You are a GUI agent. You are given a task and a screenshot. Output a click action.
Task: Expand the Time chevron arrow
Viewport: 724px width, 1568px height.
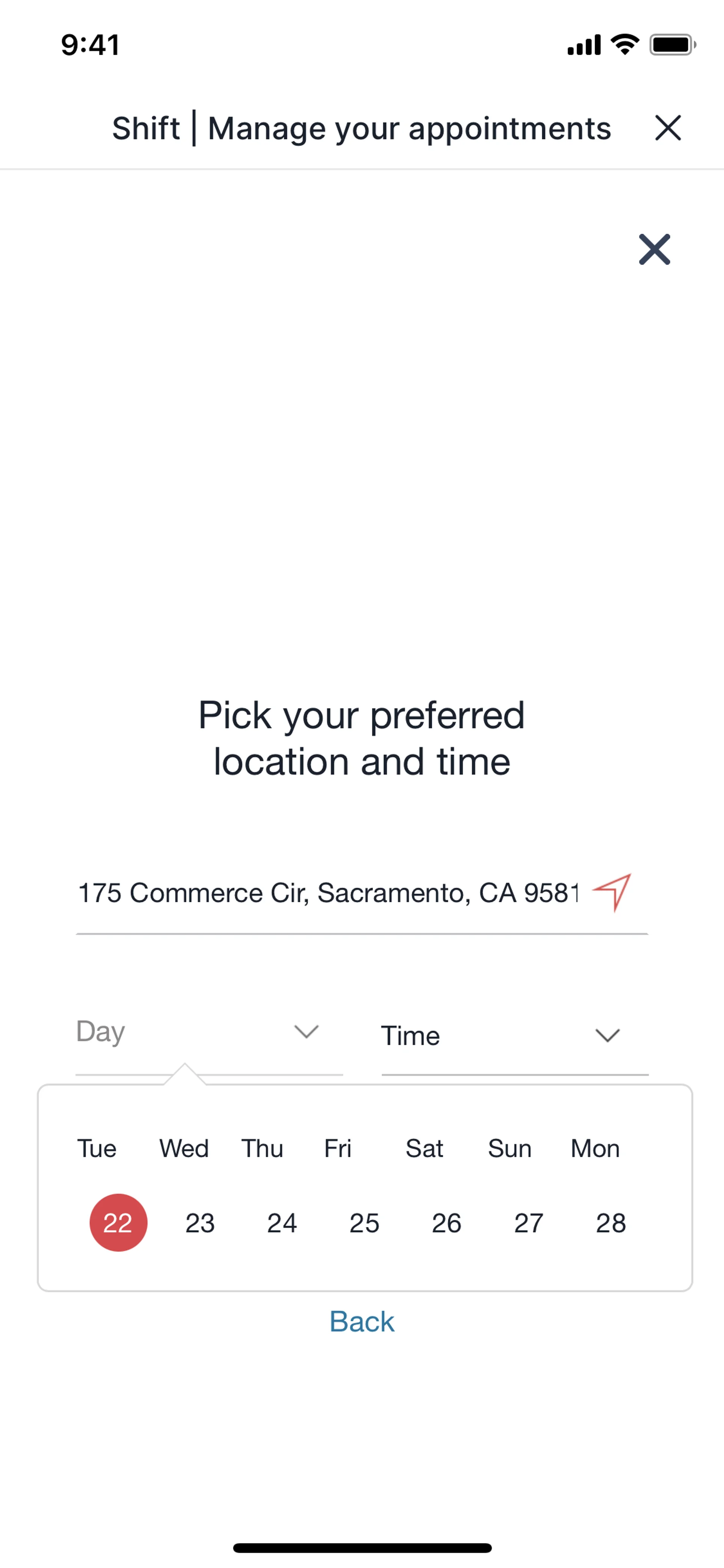607,1035
